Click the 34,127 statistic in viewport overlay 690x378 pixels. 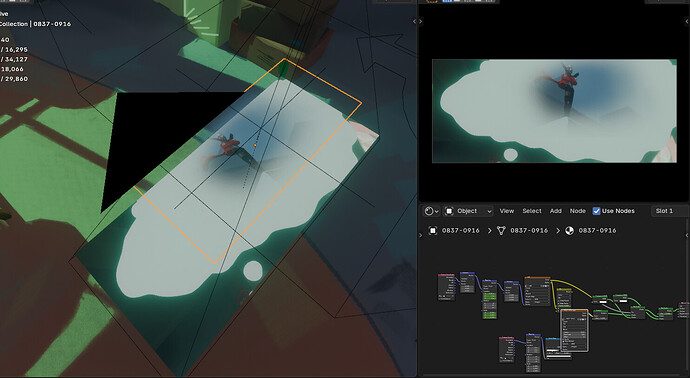pyautogui.click(x=16, y=59)
